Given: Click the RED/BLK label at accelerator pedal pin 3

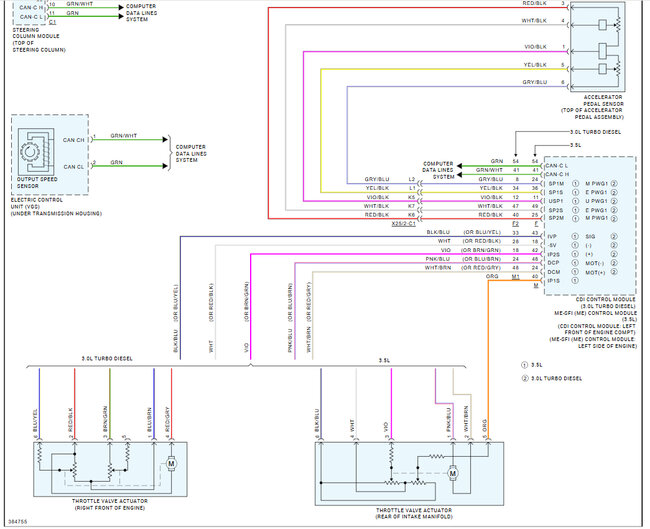Looking at the screenshot, I should coord(534,3).
